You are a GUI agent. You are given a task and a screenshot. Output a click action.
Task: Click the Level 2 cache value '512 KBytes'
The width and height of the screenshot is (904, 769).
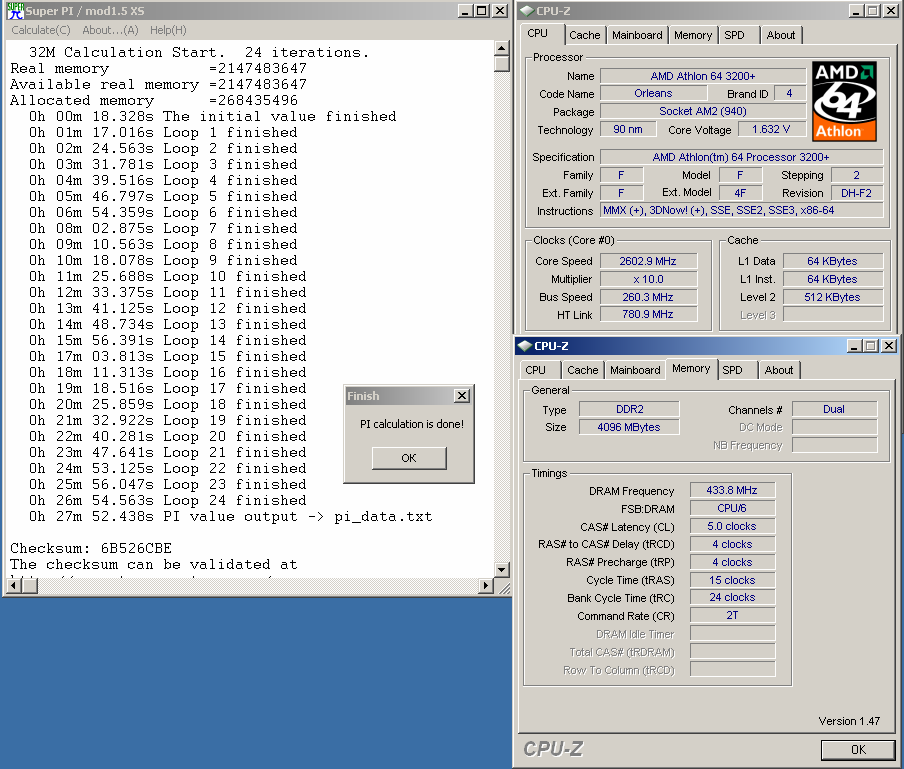point(833,297)
